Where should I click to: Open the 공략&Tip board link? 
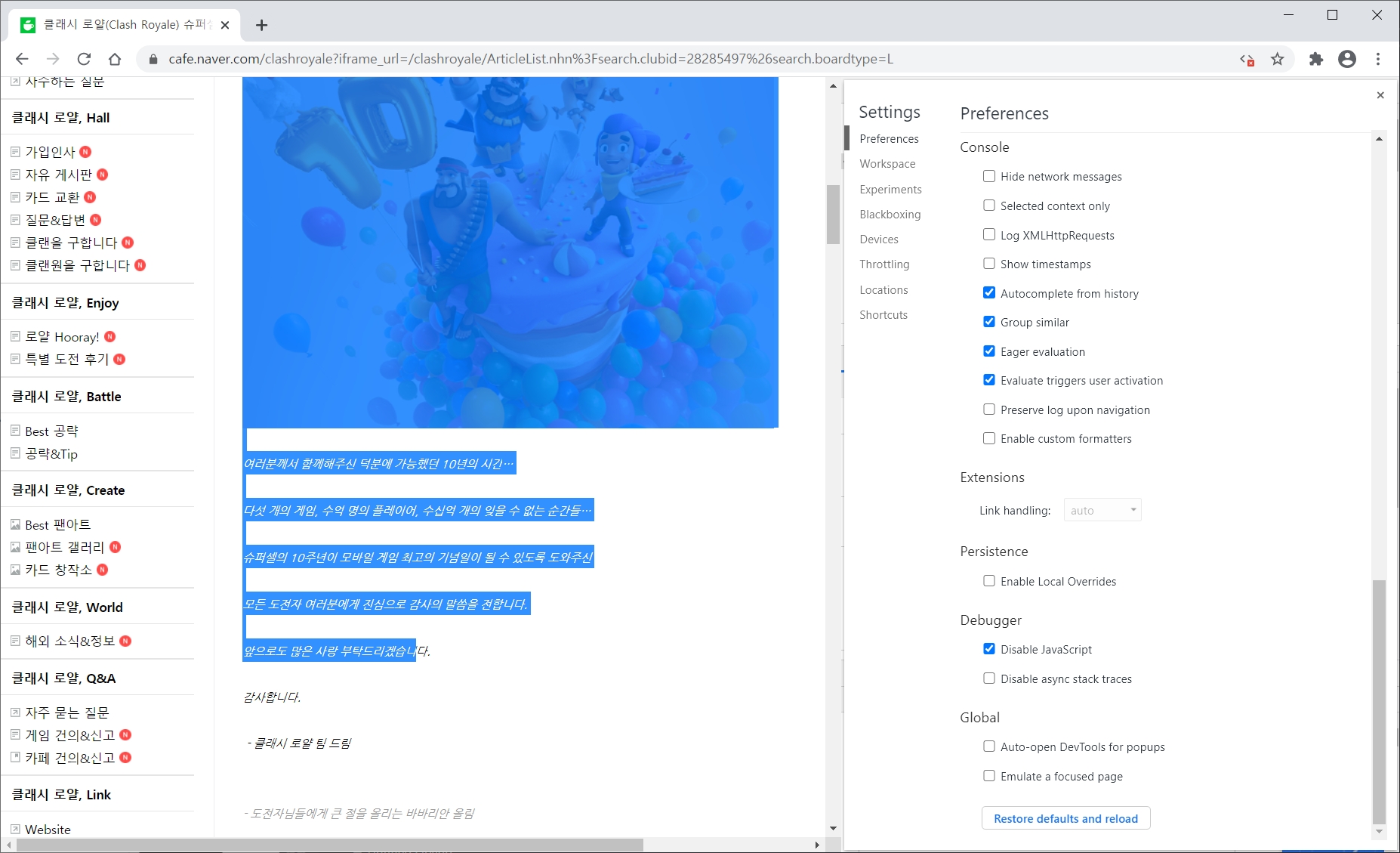pyautogui.click(x=51, y=453)
